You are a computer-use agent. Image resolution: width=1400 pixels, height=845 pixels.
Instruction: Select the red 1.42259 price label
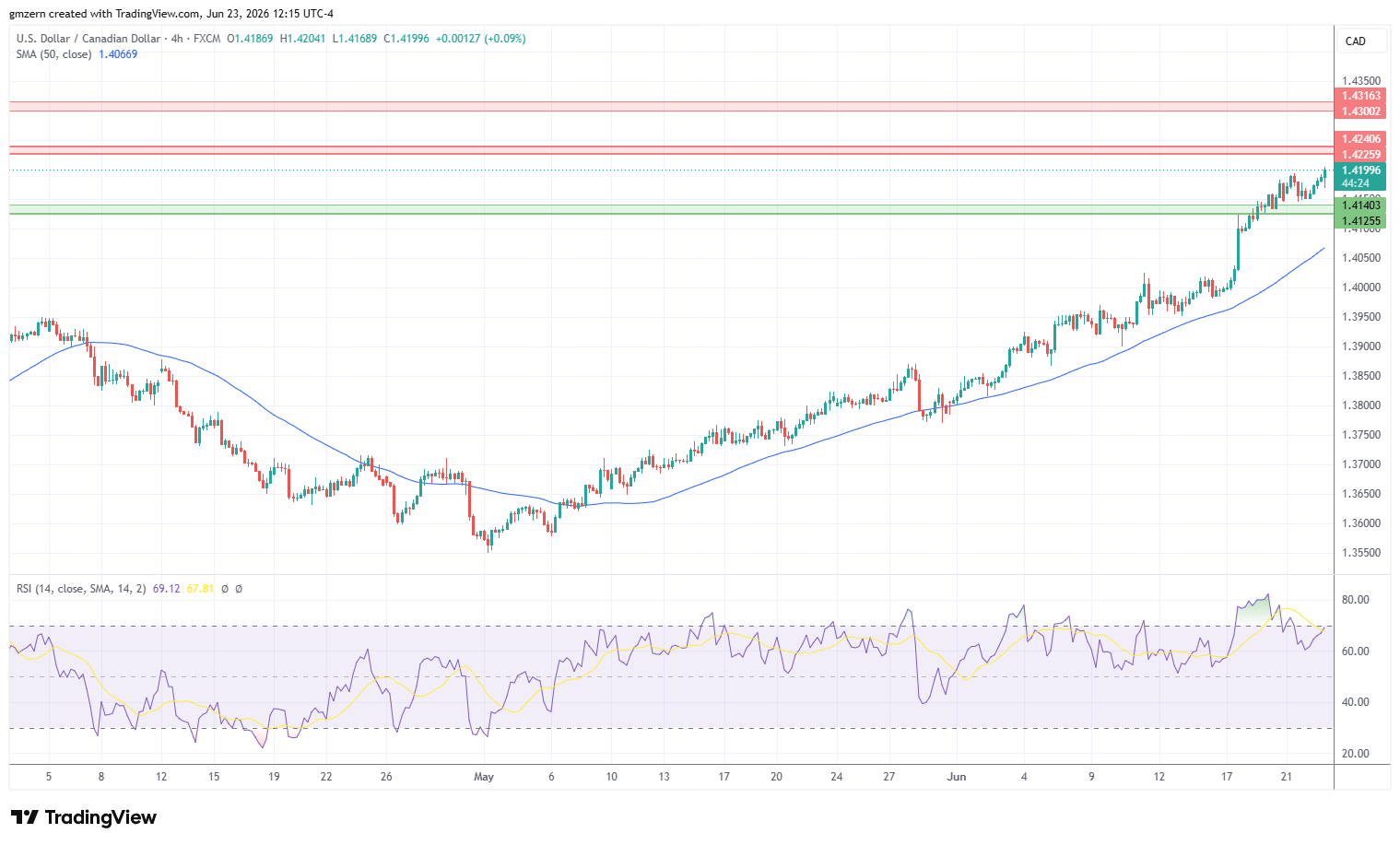(1360, 155)
